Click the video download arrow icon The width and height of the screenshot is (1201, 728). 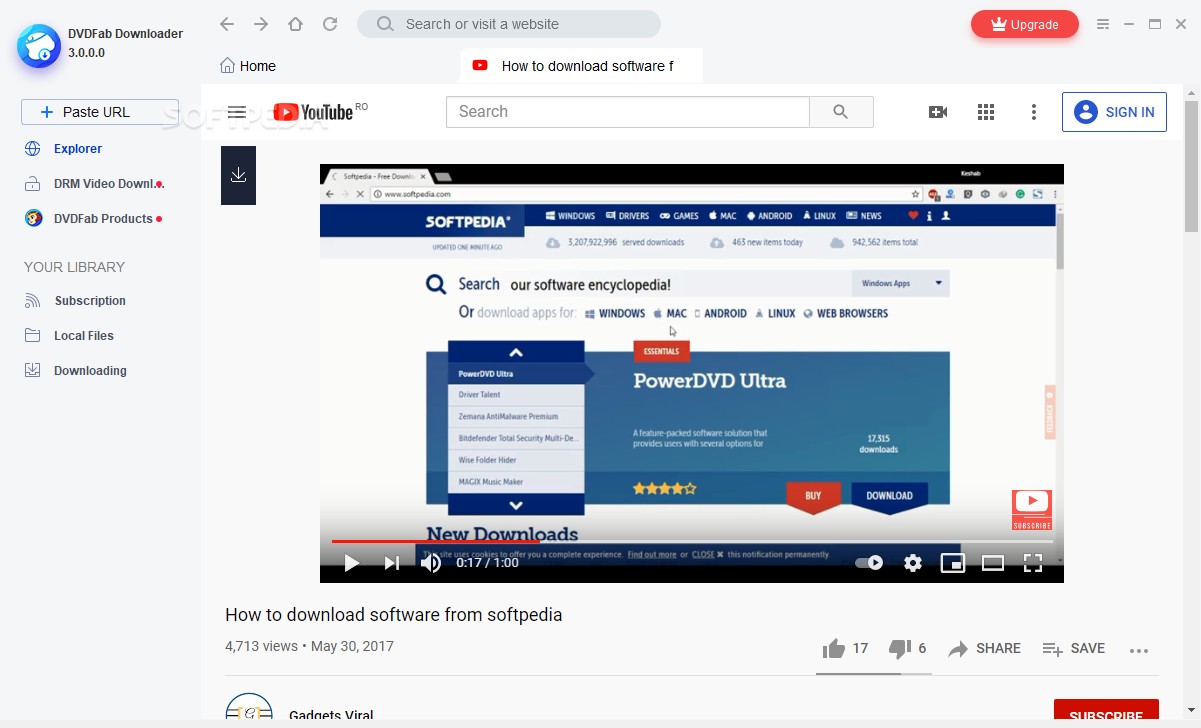[238, 175]
